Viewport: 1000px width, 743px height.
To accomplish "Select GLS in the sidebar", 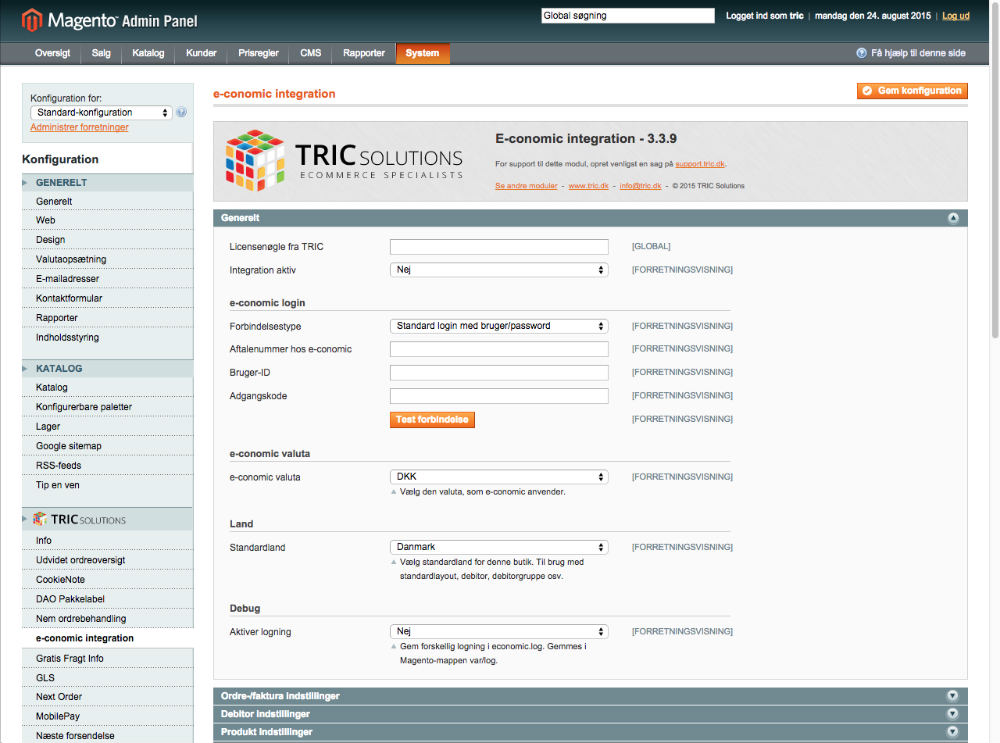I will [45, 677].
